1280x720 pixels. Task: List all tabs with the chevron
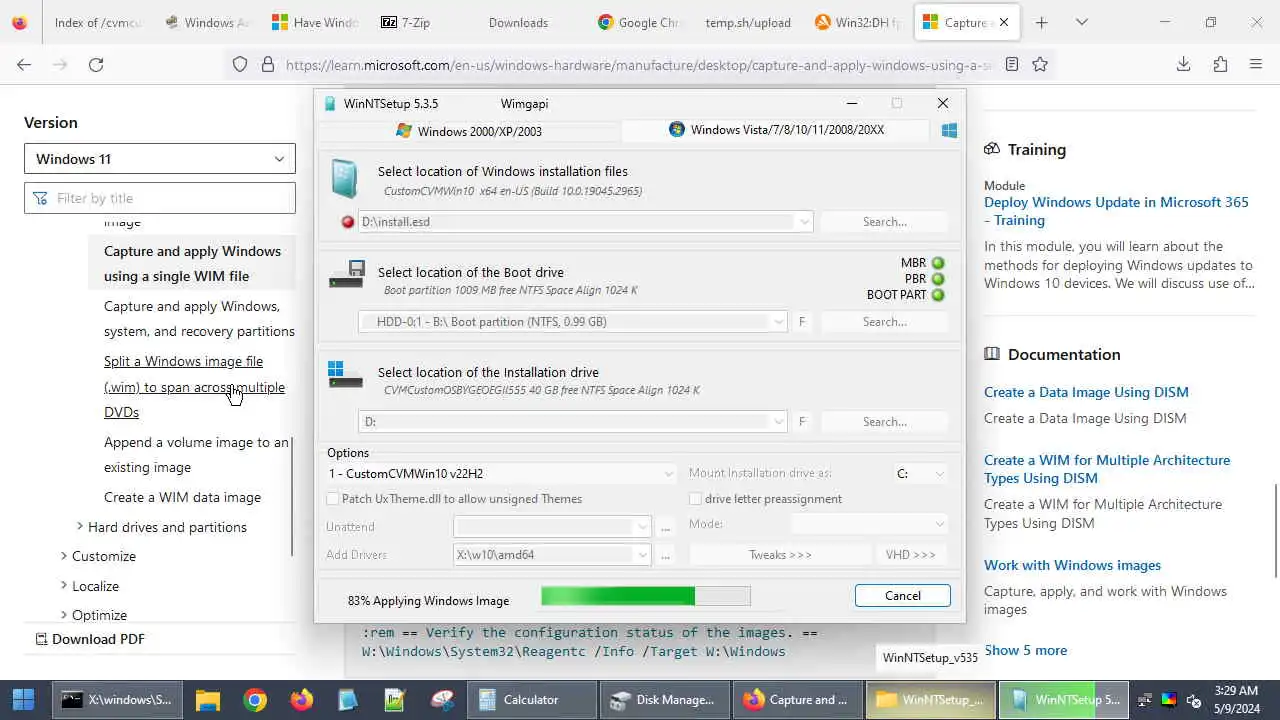point(1081,22)
